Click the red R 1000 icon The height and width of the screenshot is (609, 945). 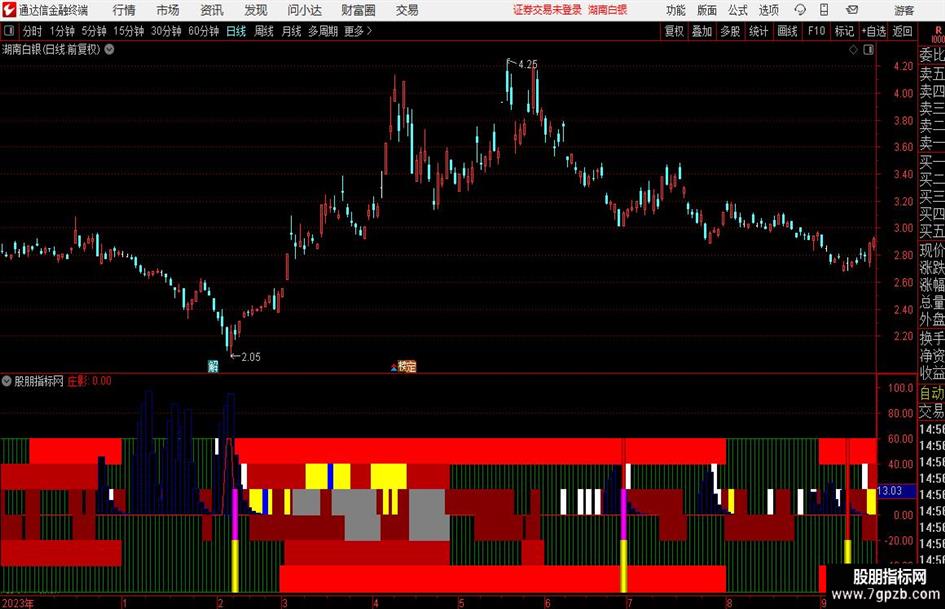(x=938, y=34)
